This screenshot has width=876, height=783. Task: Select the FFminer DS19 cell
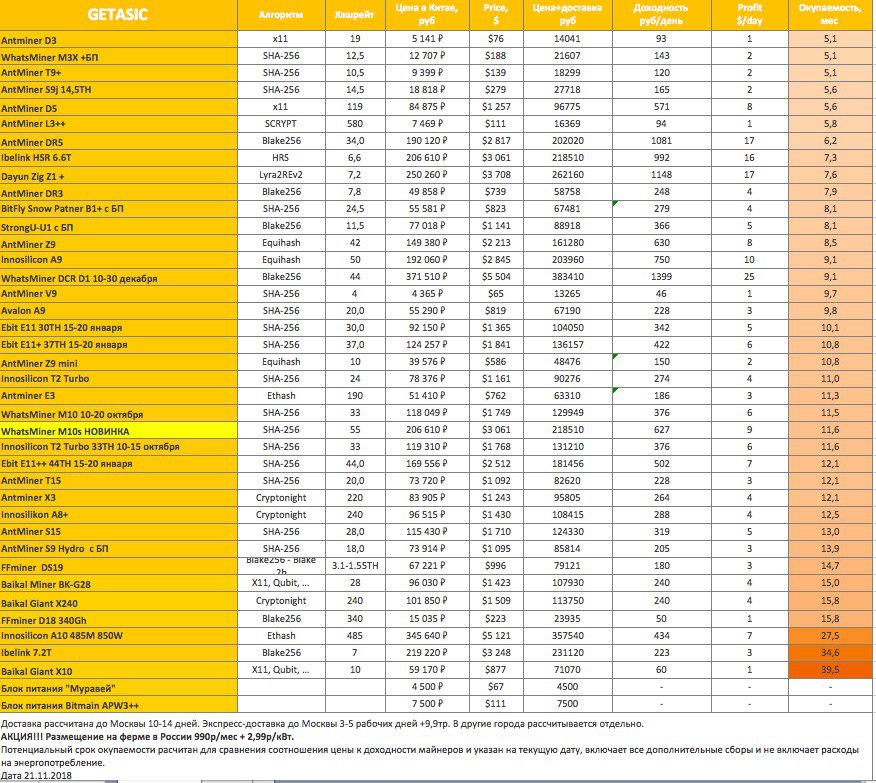point(118,566)
